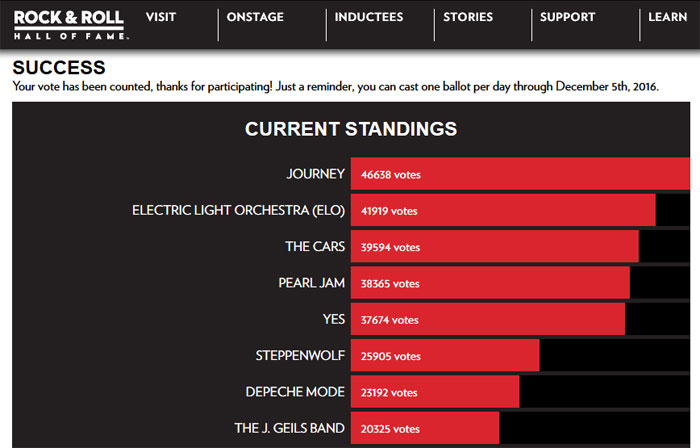Click the Journey vote bar
The height and width of the screenshot is (448, 700).
[519, 174]
